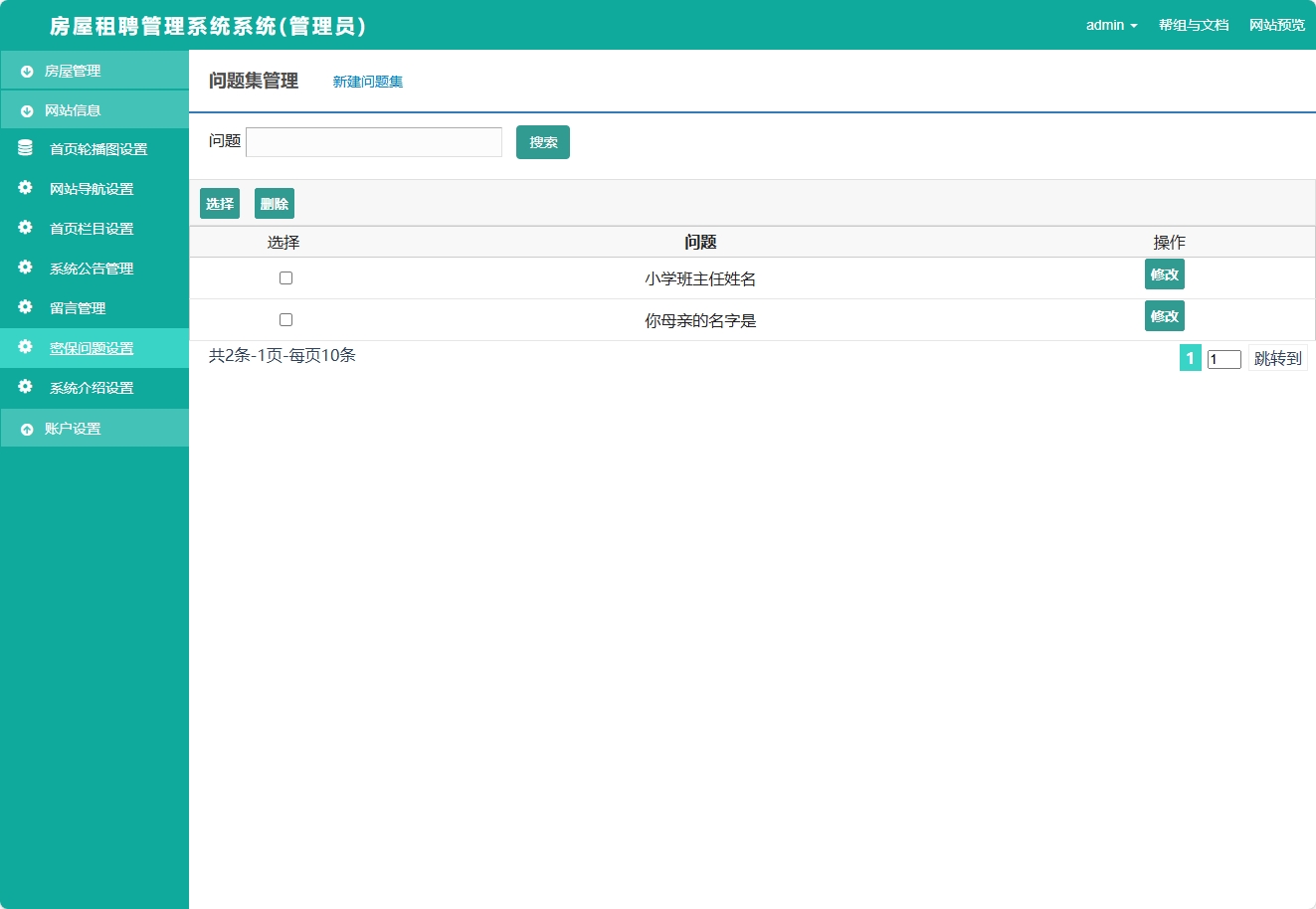Select the 房屋管理 clock icon in sidebar

click(24, 71)
